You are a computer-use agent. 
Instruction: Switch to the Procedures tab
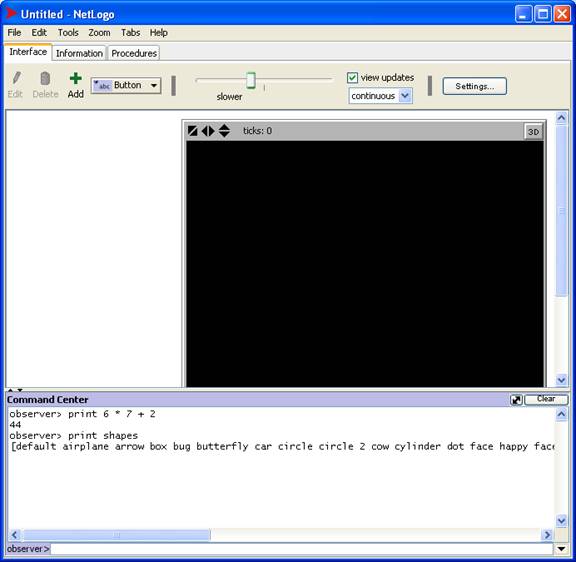coord(134,53)
